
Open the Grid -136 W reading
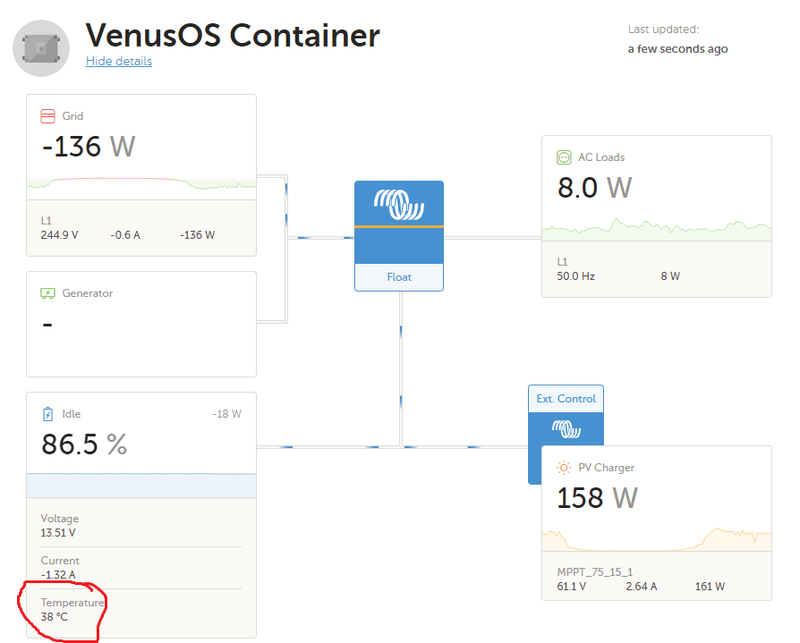pyautogui.click(x=88, y=147)
